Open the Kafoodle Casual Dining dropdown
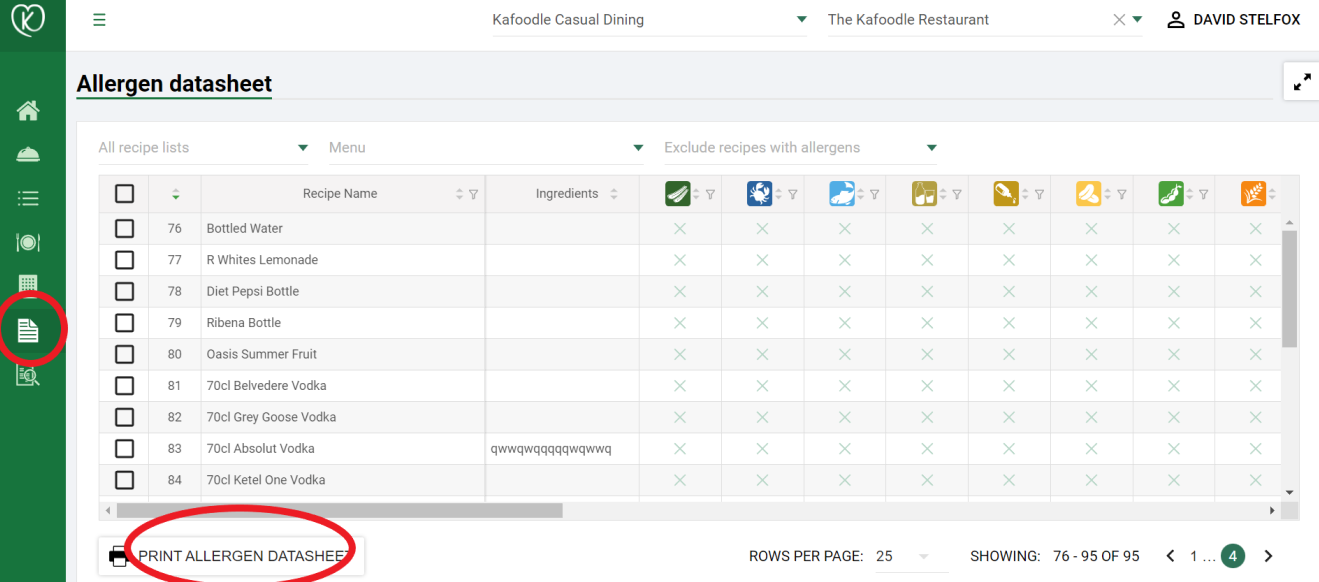The height and width of the screenshot is (582, 1319). click(x=650, y=20)
